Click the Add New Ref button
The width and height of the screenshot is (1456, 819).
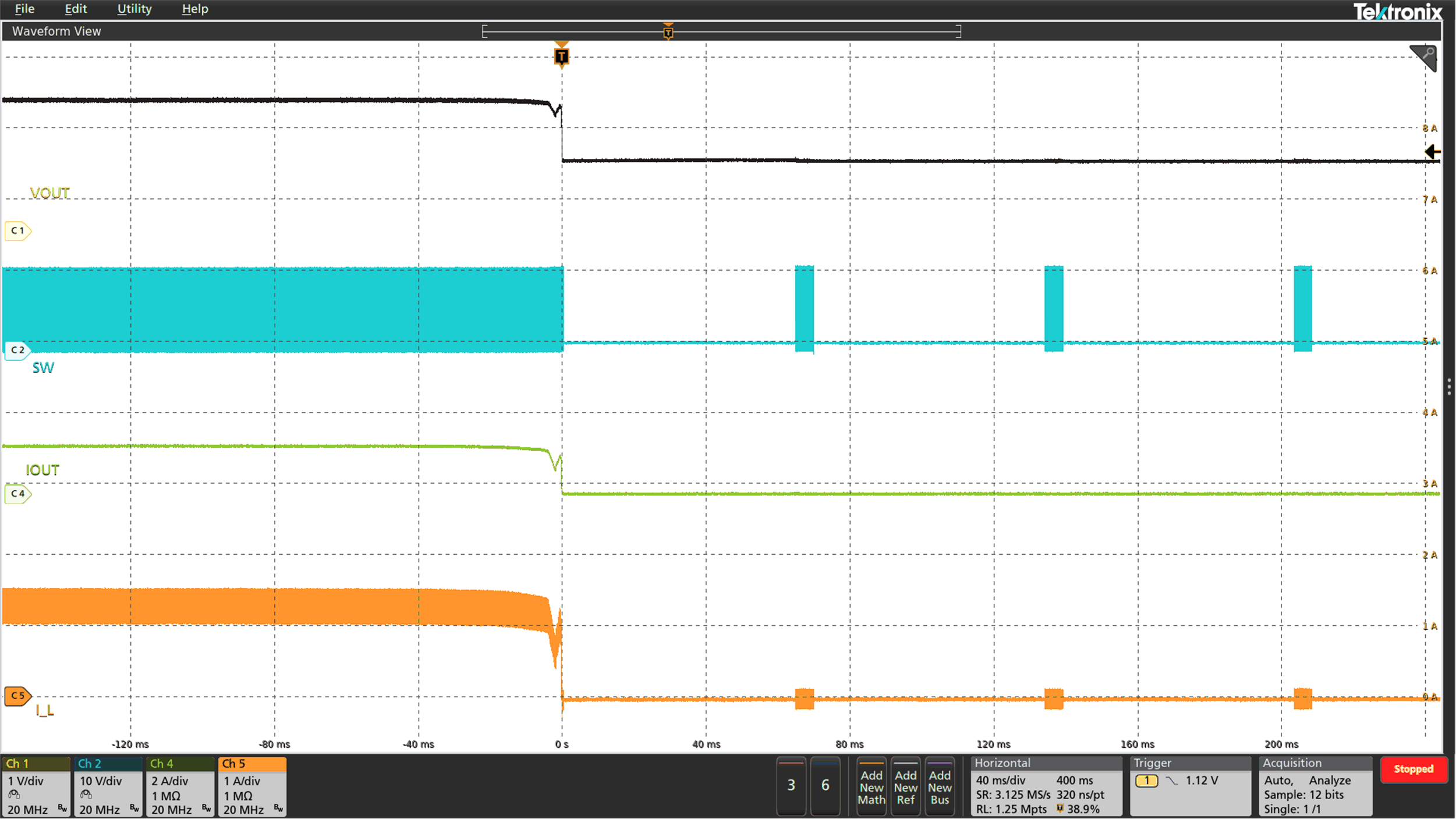(906, 787)
